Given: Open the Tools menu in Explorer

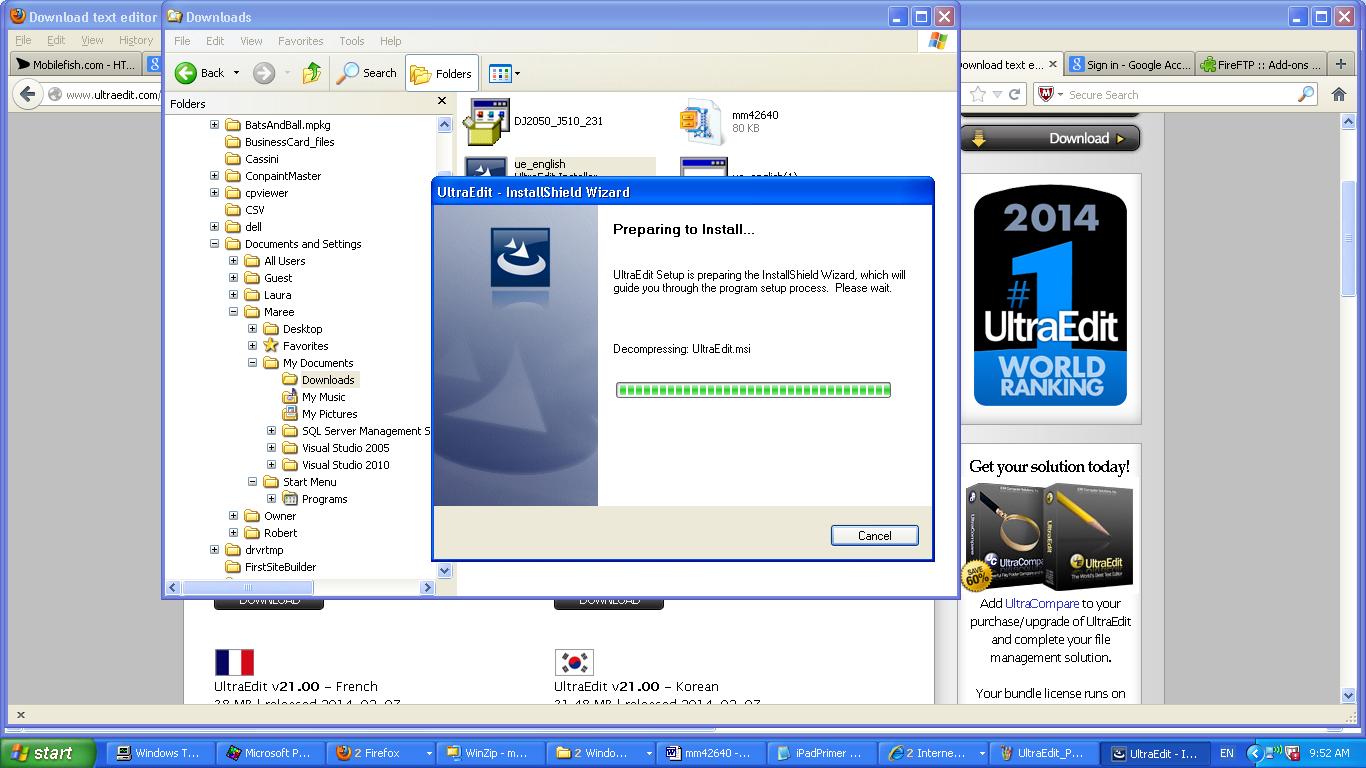Looking at the screenshot, I should click(x=351, y=41).
